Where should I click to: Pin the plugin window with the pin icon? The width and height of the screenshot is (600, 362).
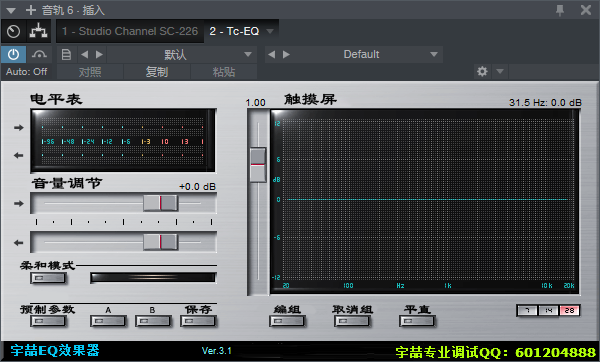[x=560, y=10]
